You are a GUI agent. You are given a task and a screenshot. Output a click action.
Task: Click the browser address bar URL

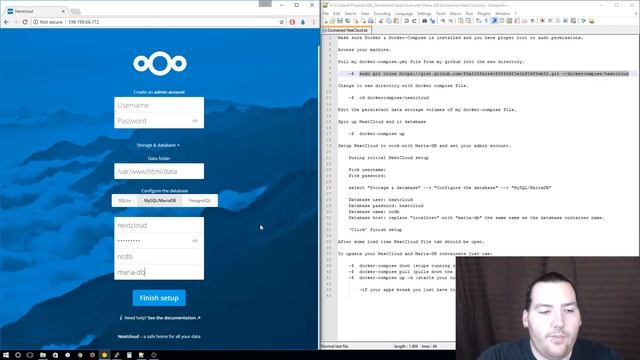coord(83,22)
